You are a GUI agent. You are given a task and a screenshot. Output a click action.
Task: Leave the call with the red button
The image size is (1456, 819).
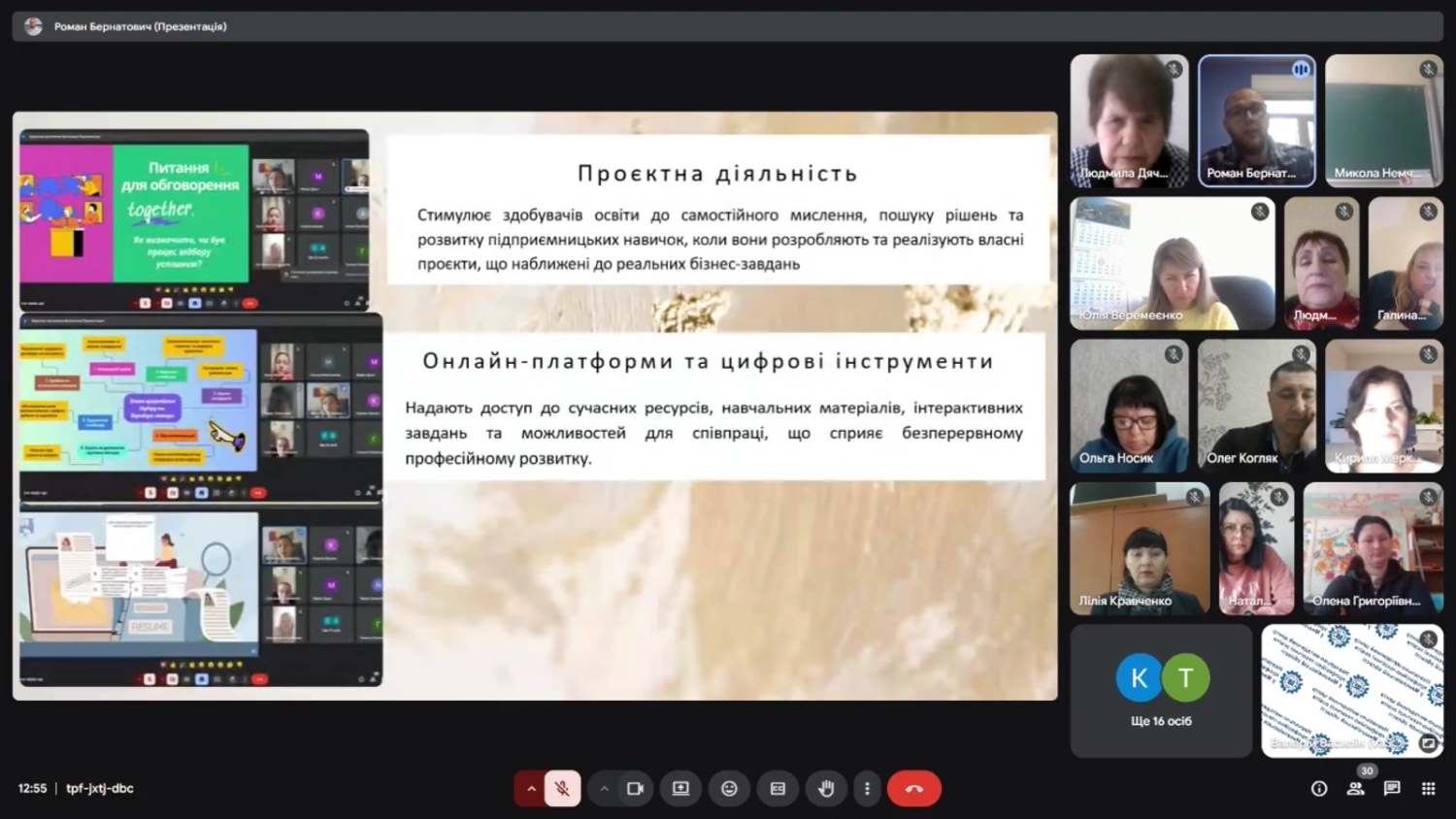[x=913, y=789]
